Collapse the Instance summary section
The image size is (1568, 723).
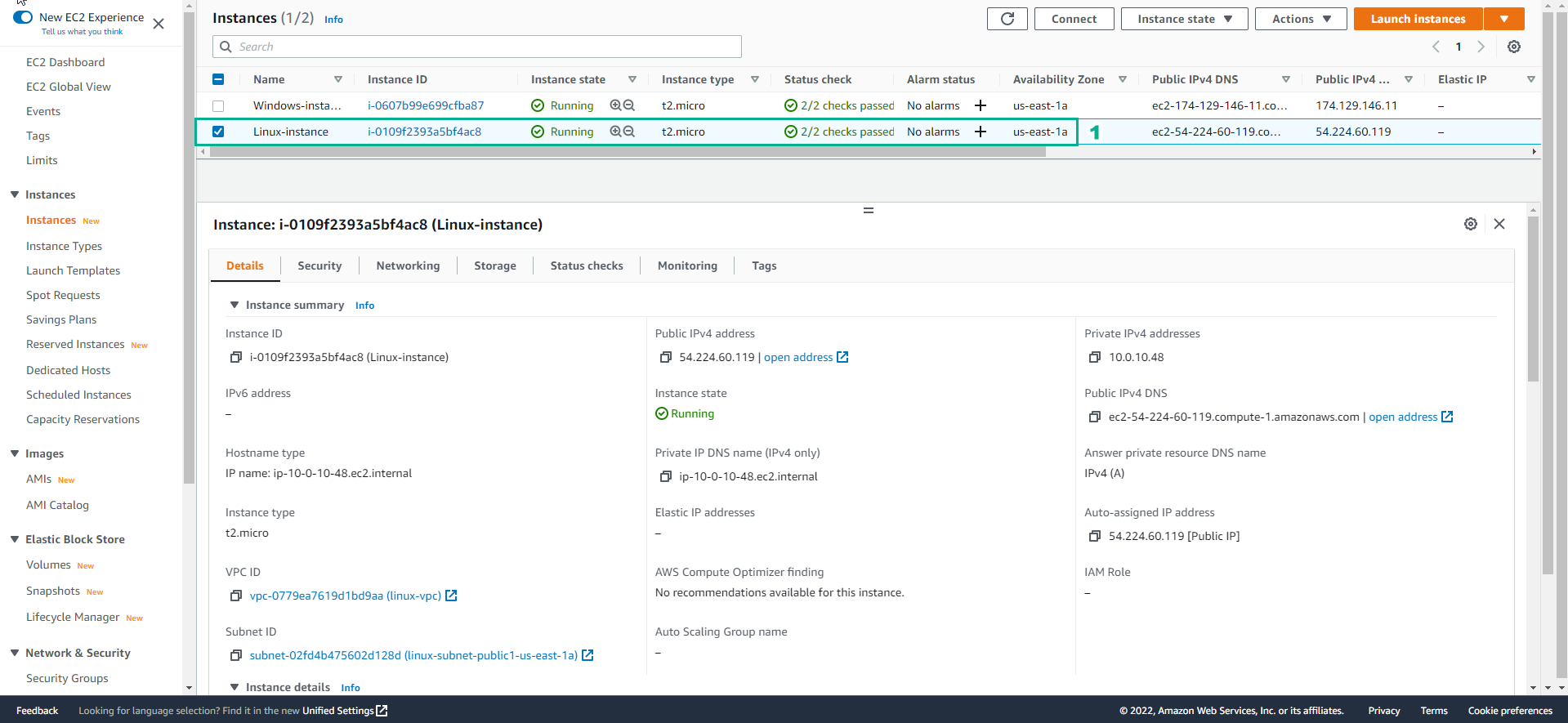click(235, 305)
